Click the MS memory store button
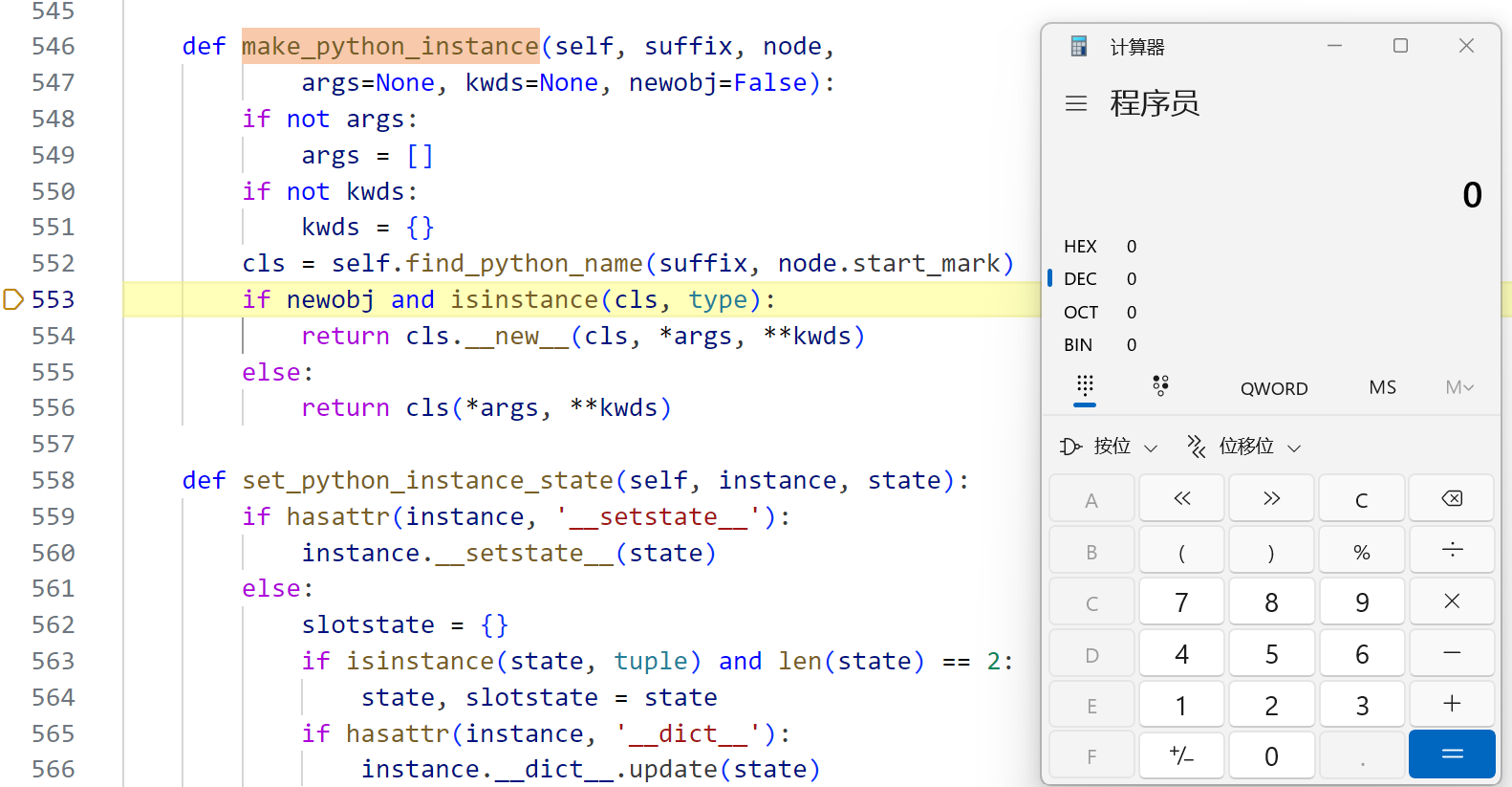This screenshot has width=1512, height=787. click(x=1382, y=387)
